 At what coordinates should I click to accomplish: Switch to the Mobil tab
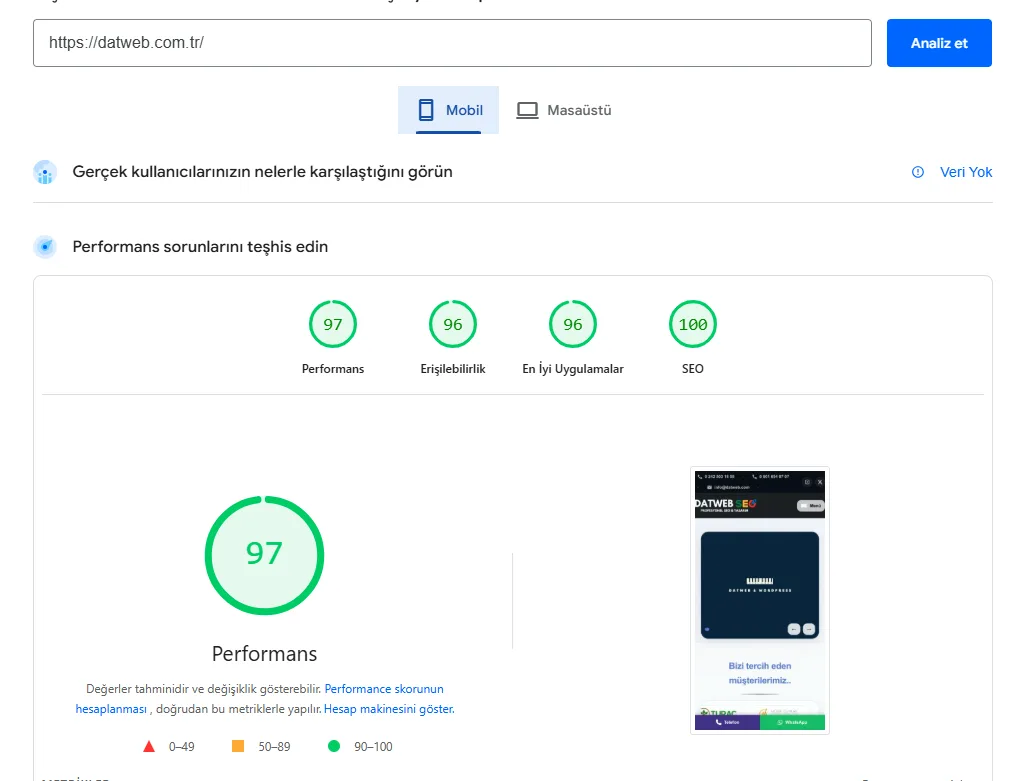449,110
